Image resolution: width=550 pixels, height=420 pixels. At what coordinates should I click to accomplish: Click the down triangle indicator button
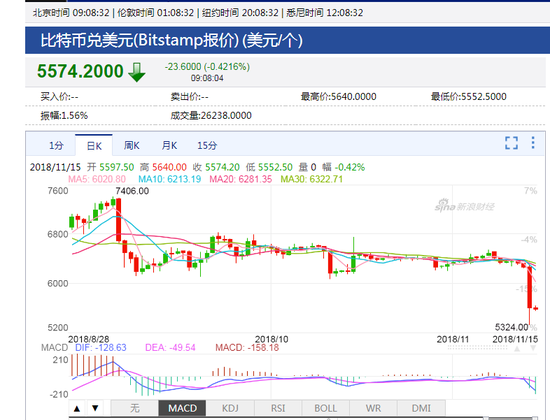[x=95, y=408]
